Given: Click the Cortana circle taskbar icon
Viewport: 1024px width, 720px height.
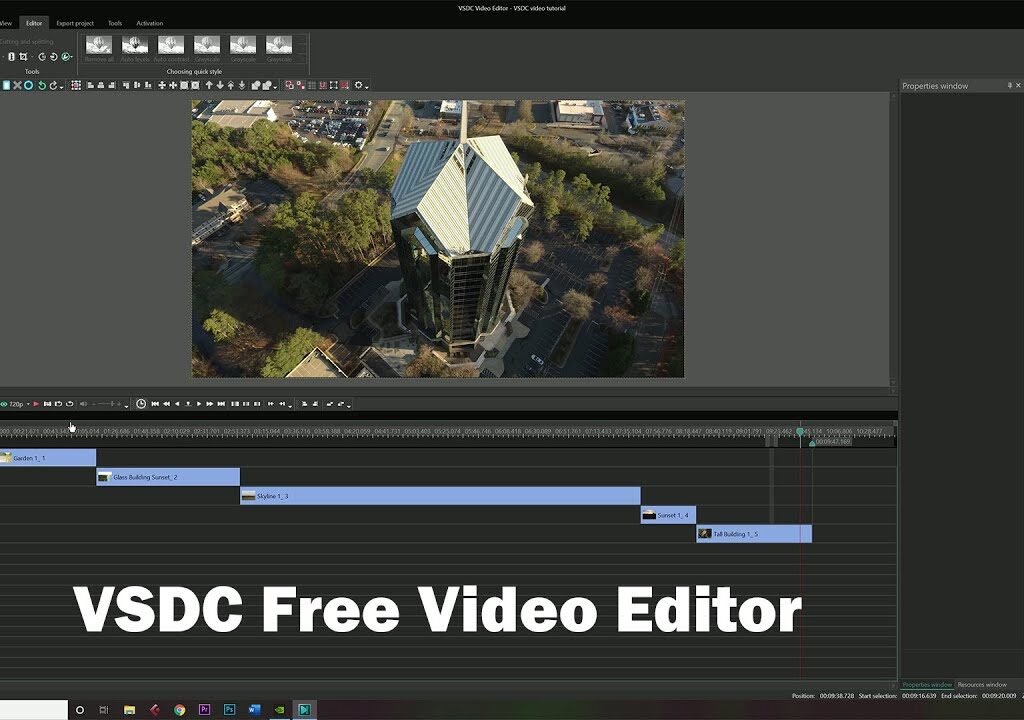Looking at the screenshot, I should [x=80, y=710].
